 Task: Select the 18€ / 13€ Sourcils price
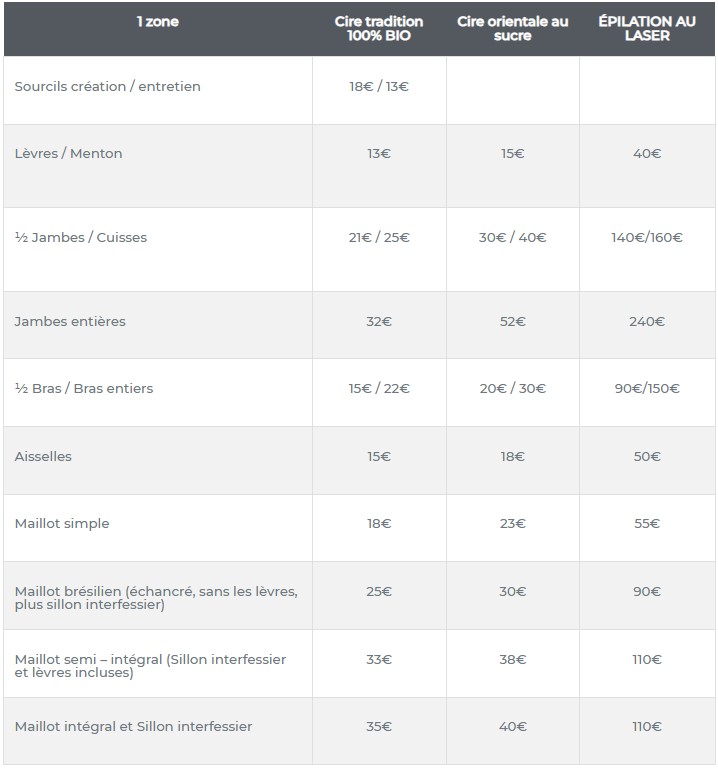(379, 87)
